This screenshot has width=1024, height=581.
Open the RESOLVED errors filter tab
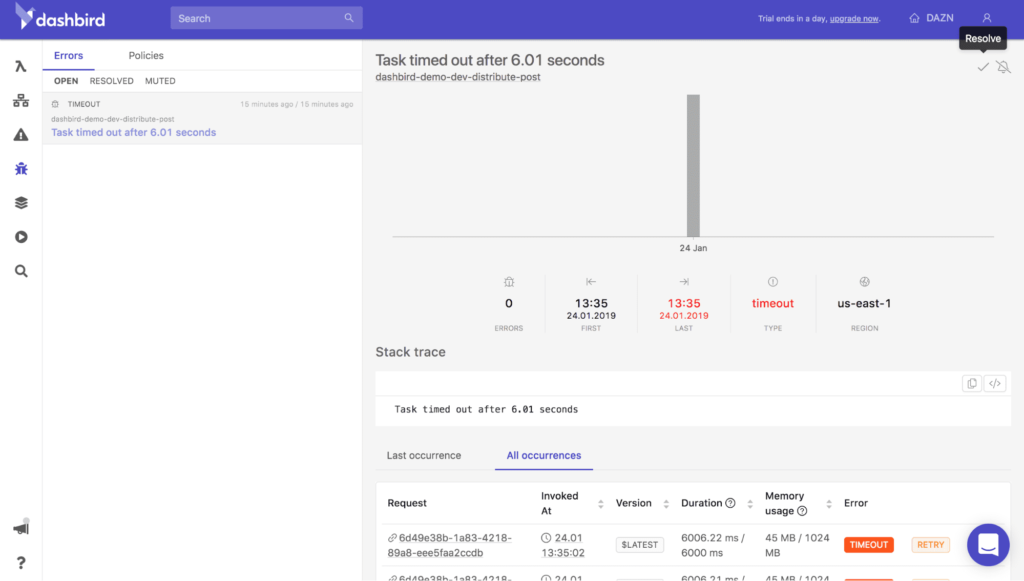pyautogui.click(x=111, y=81)
